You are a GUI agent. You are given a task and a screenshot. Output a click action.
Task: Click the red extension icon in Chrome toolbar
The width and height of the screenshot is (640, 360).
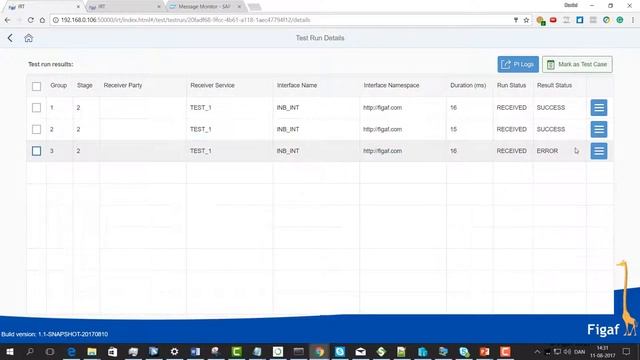[553, 20]
